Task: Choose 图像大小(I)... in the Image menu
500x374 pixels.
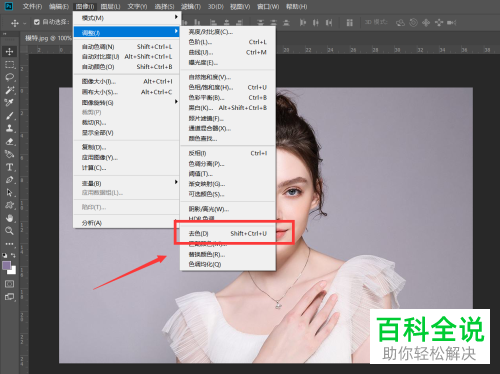Action: [x=127, y=81]
